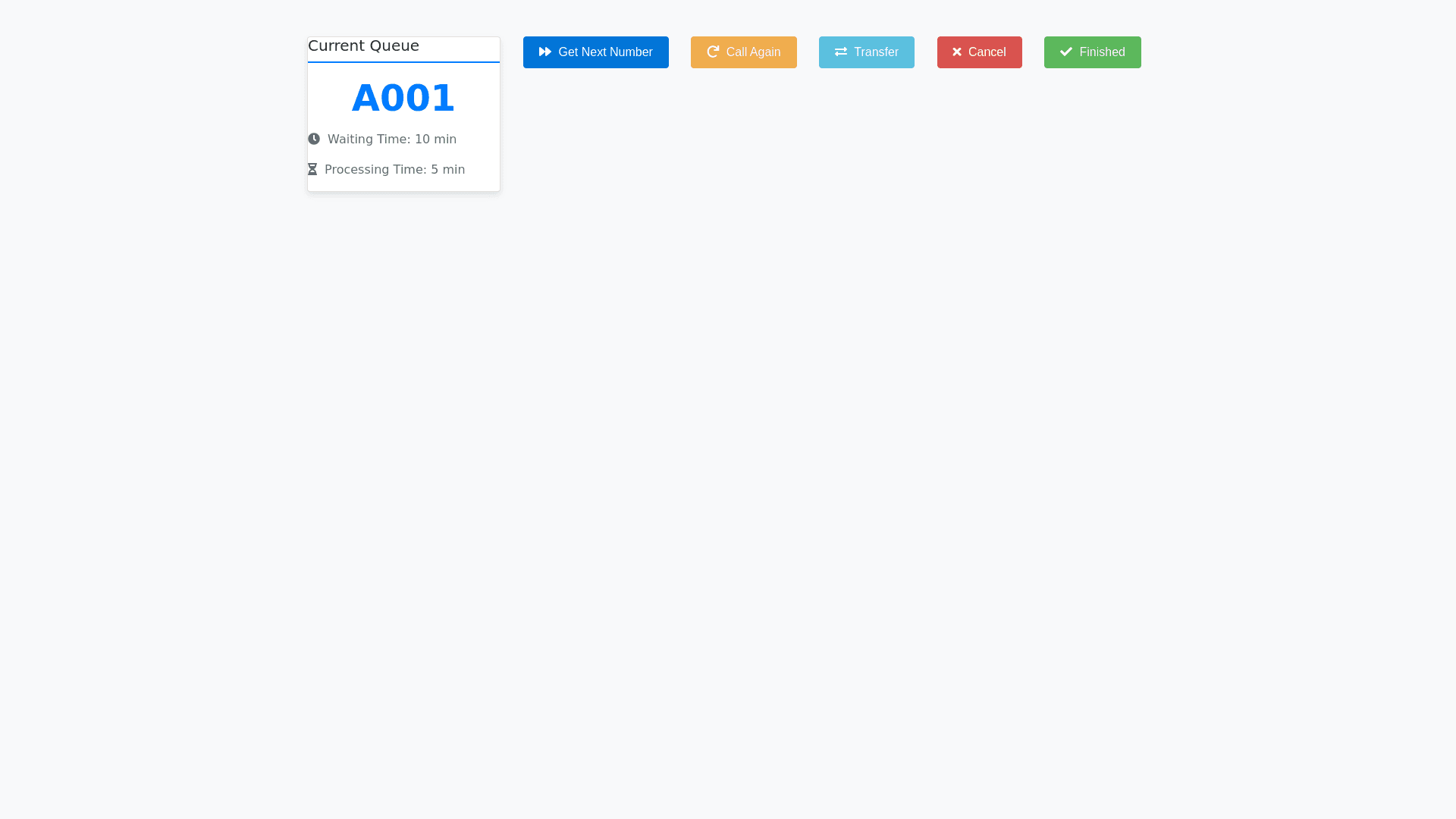Click the hourglass icon beside Processing Time

(x=312, y=170)
